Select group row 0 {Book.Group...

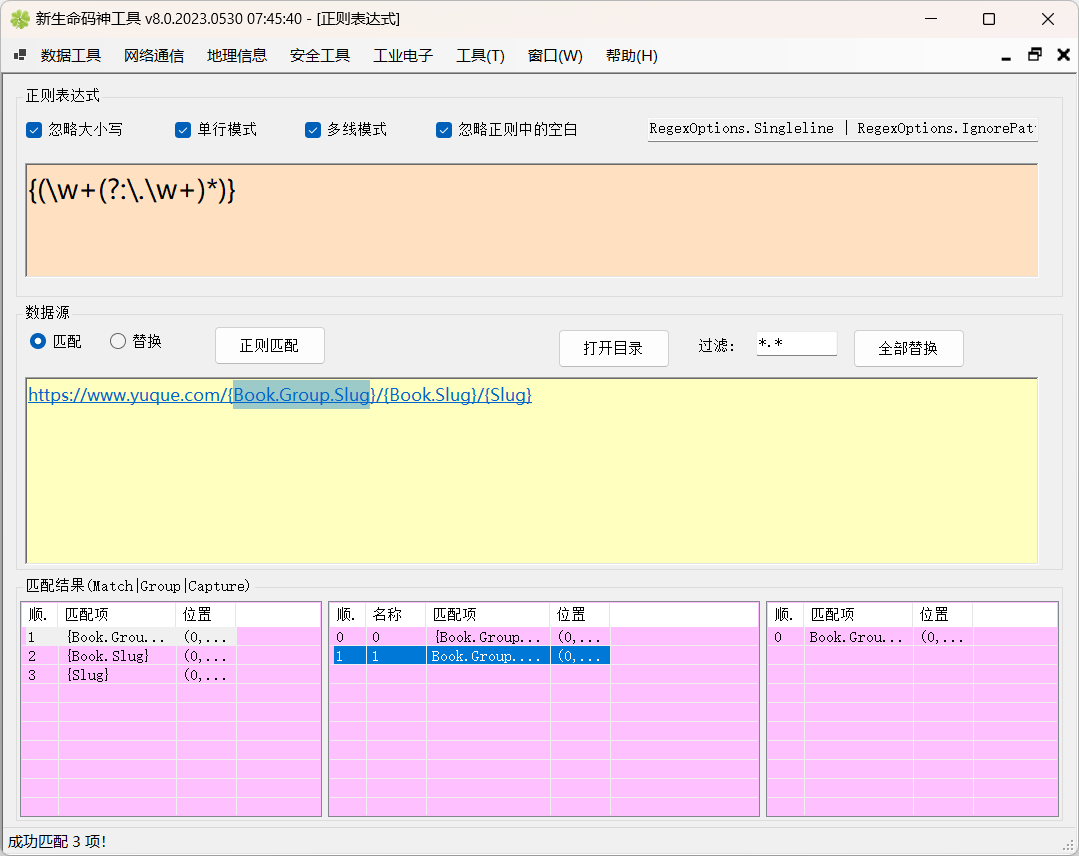[x=471, y=637]
